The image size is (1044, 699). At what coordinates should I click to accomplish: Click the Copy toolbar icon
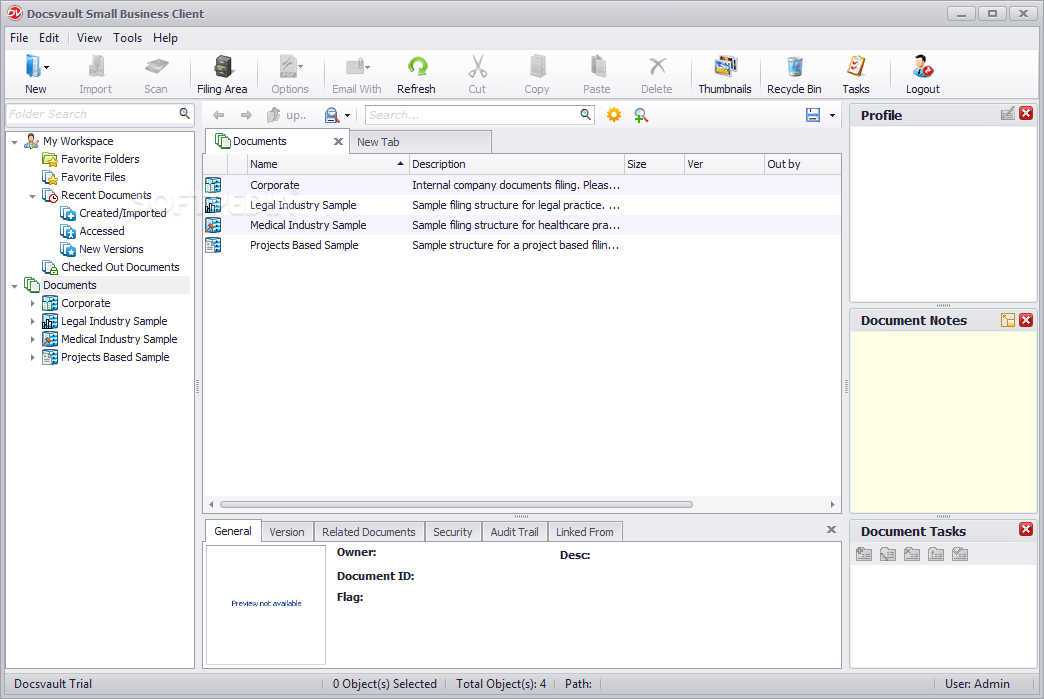pyautogui.click(x=537, y=67)
